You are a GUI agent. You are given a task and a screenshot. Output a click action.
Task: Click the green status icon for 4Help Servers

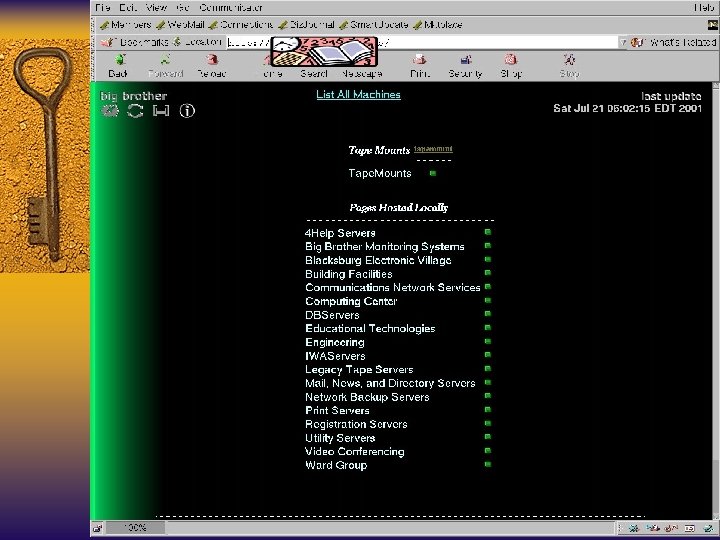[x=488, y=232]
